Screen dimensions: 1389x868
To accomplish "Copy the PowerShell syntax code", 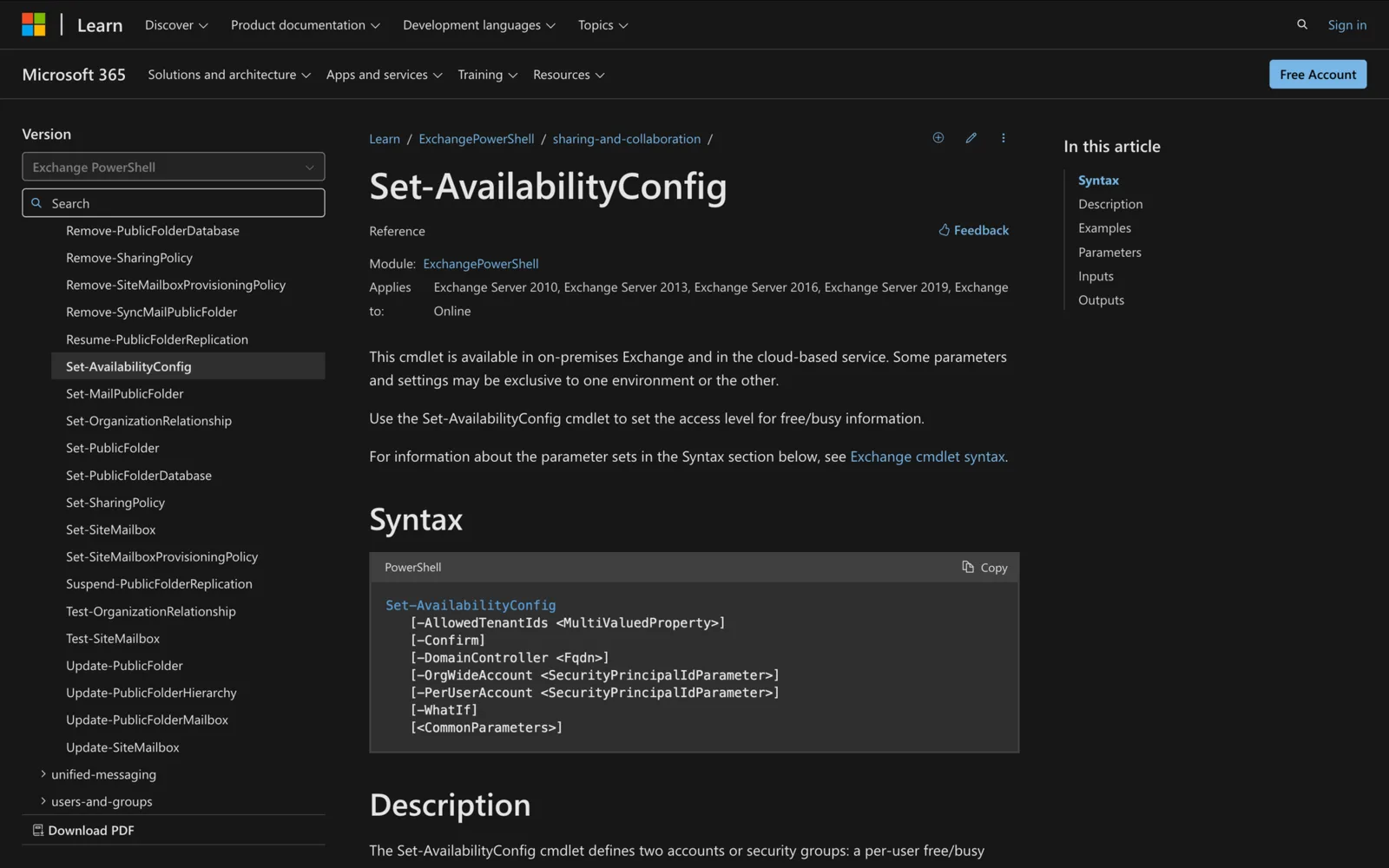I will [x=984, y=568].
